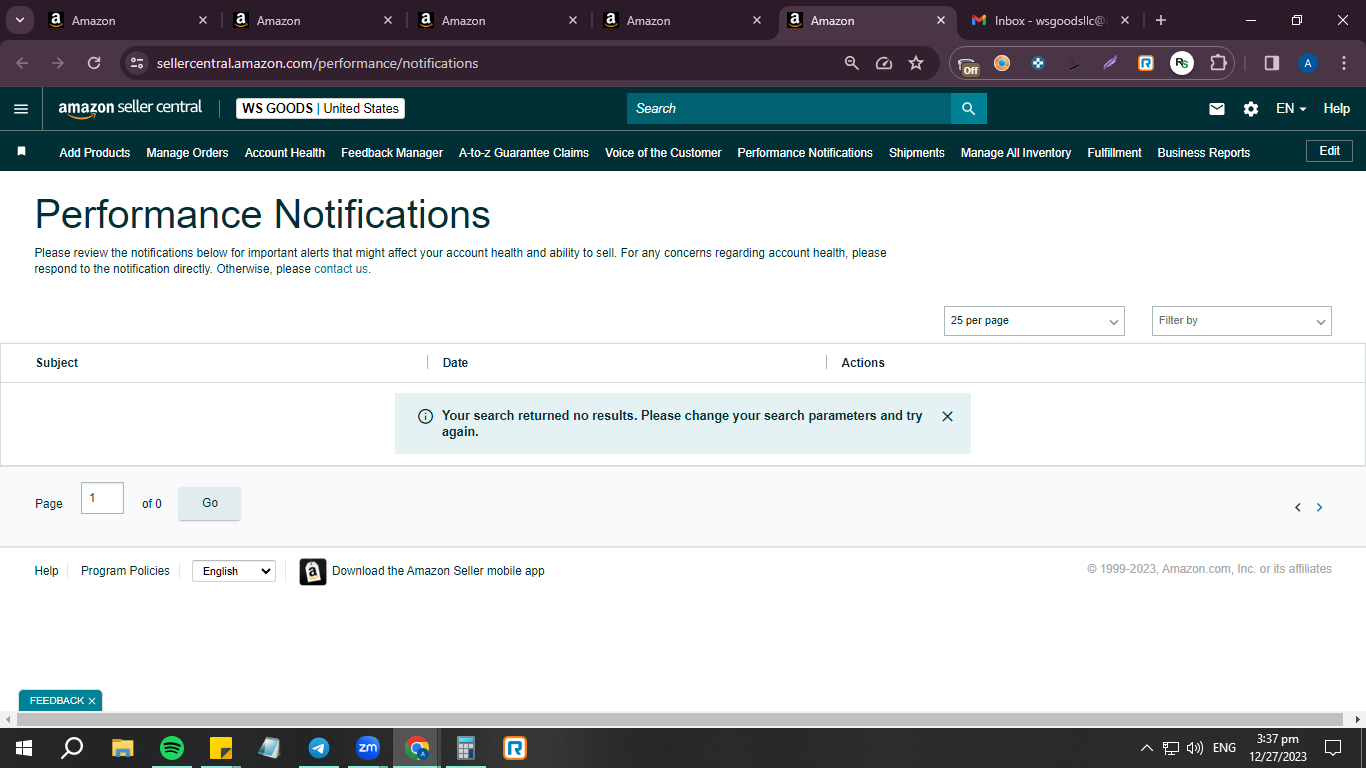Open Program Policies link
Screen dimensions: 1366x768
(x=125, y=571)
